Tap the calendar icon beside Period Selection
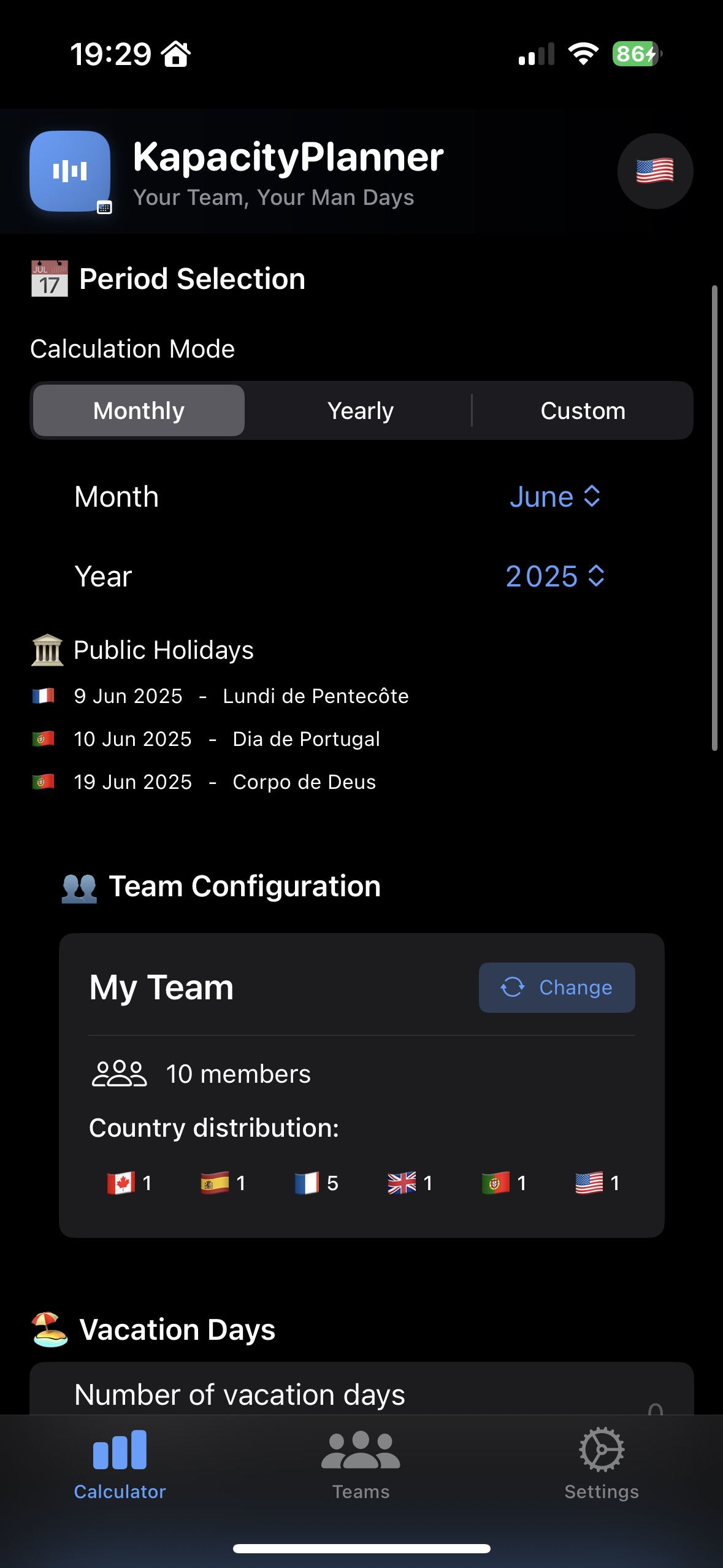This screenshot has width=723, height=1568. tap(50, 279)
